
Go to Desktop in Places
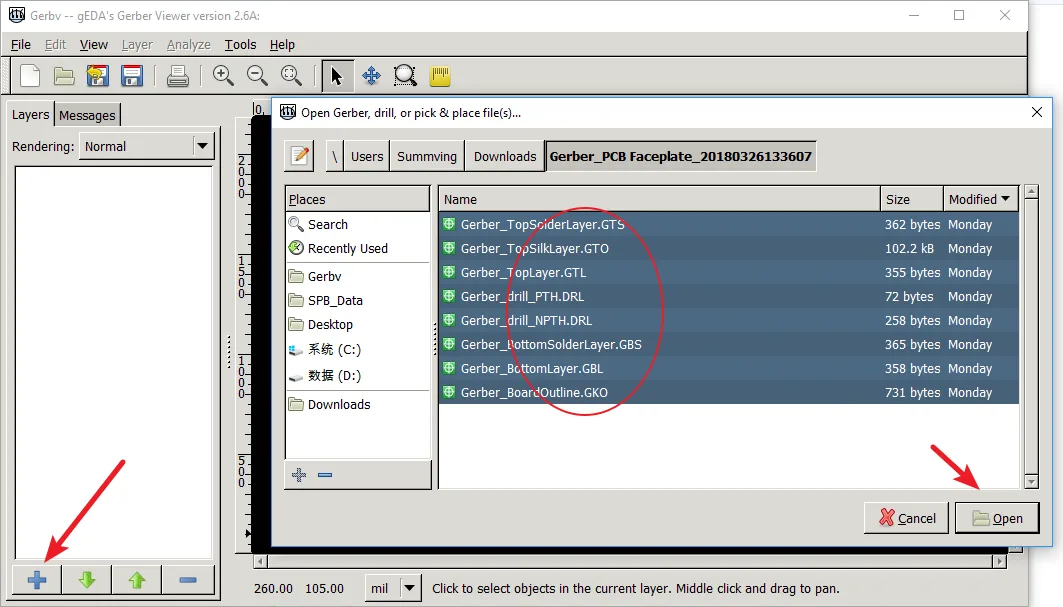(x=330, y=324)
